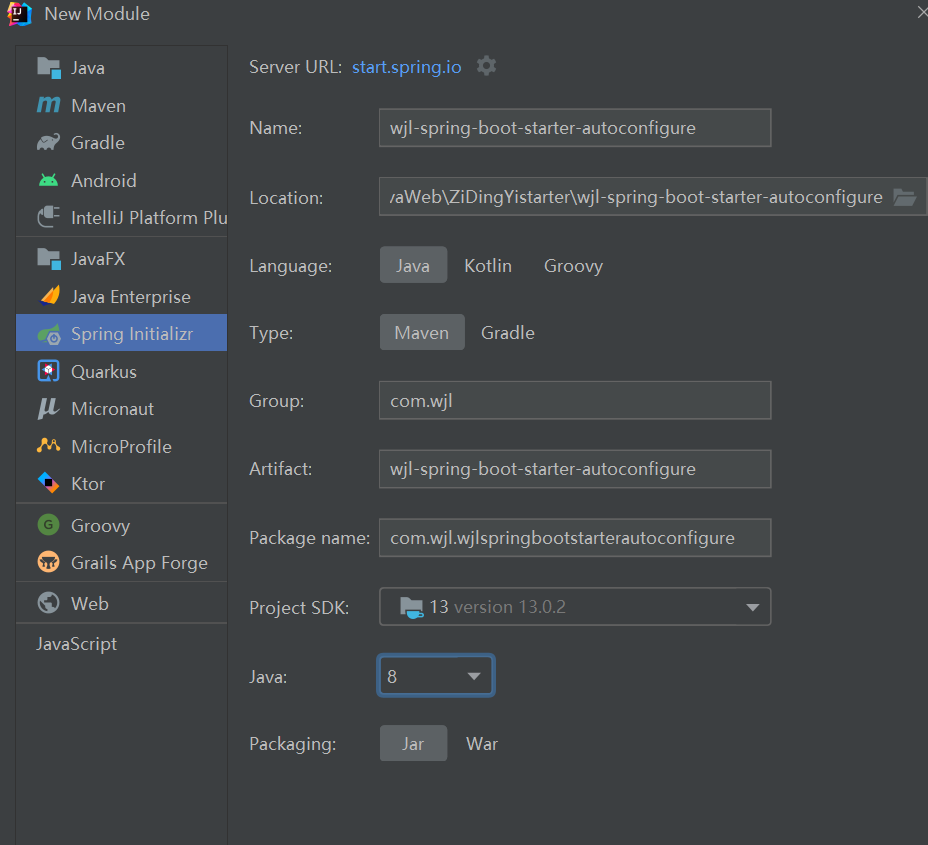Click the IntelliJ Platform Plugin icon
This screenshot has height=845, width=928.
pos(49,217)
